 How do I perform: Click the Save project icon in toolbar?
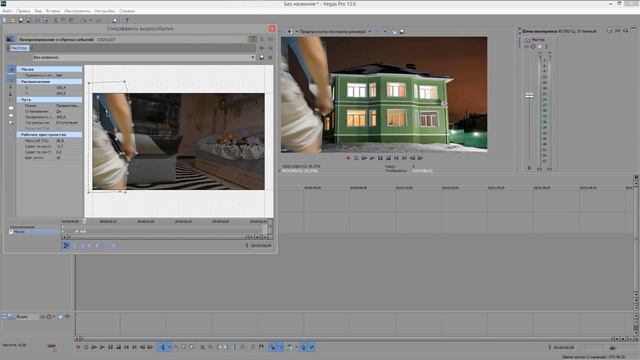point(21,20)
